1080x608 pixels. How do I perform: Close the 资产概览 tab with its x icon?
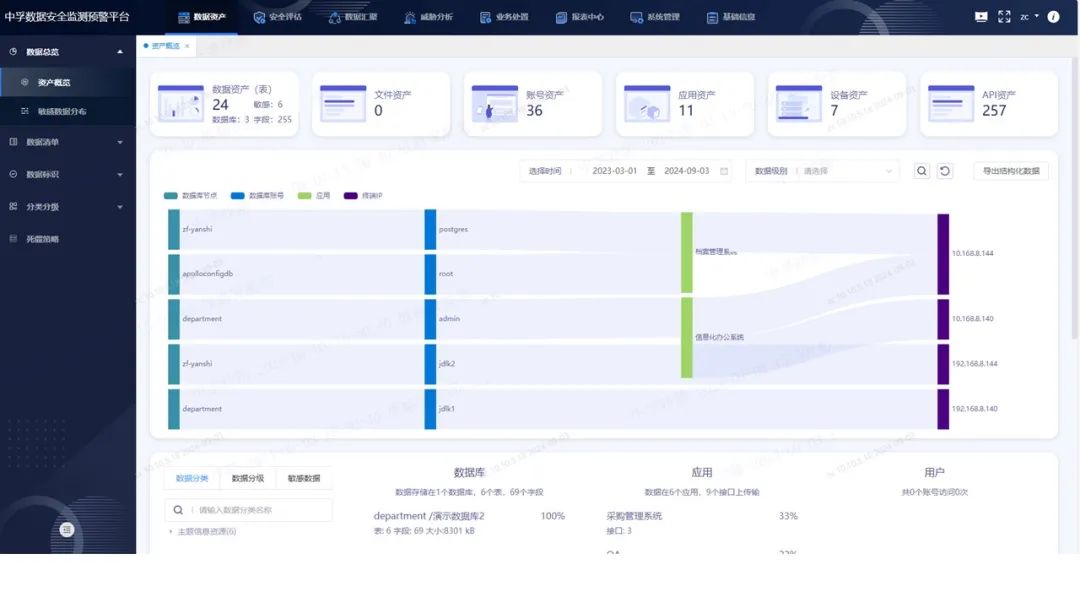tap(187, 46)
